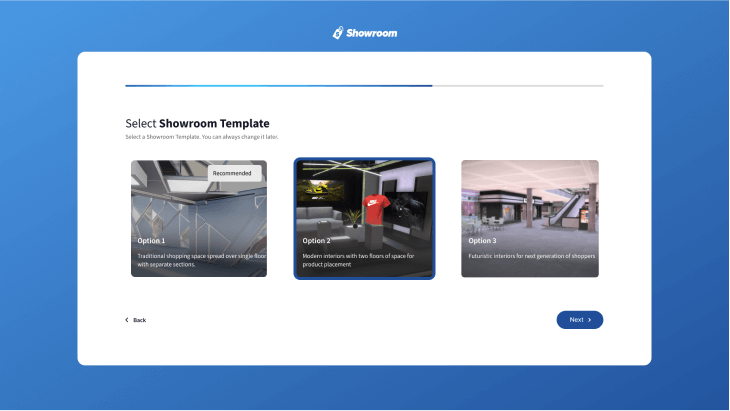Click the Showroom wordmark text

point(372,33)
